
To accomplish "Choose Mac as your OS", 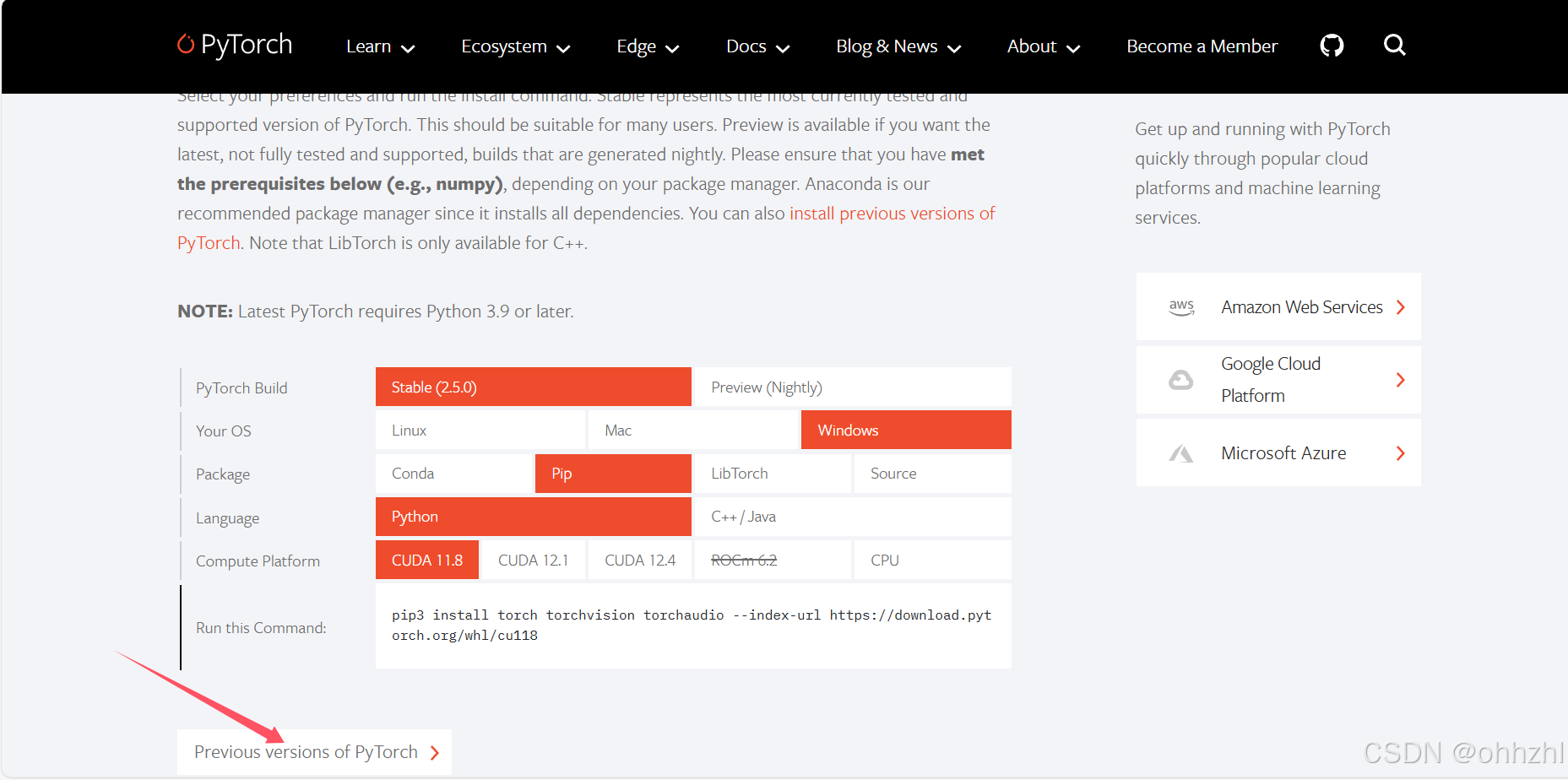I will point(693,430).
